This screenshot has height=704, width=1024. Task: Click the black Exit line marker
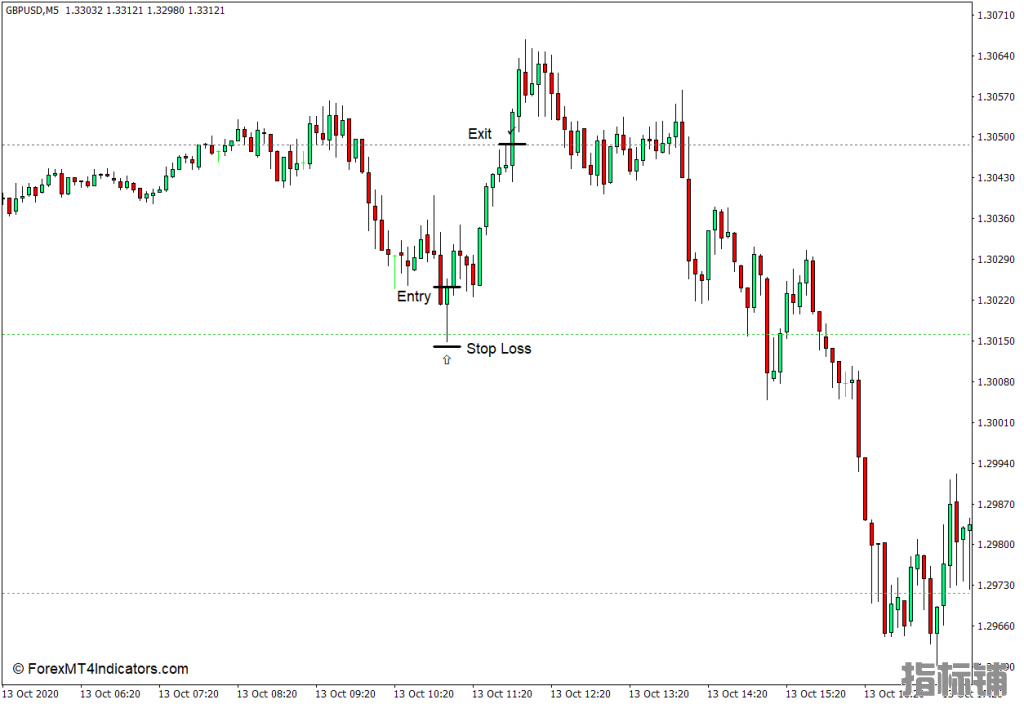(512, 144)
